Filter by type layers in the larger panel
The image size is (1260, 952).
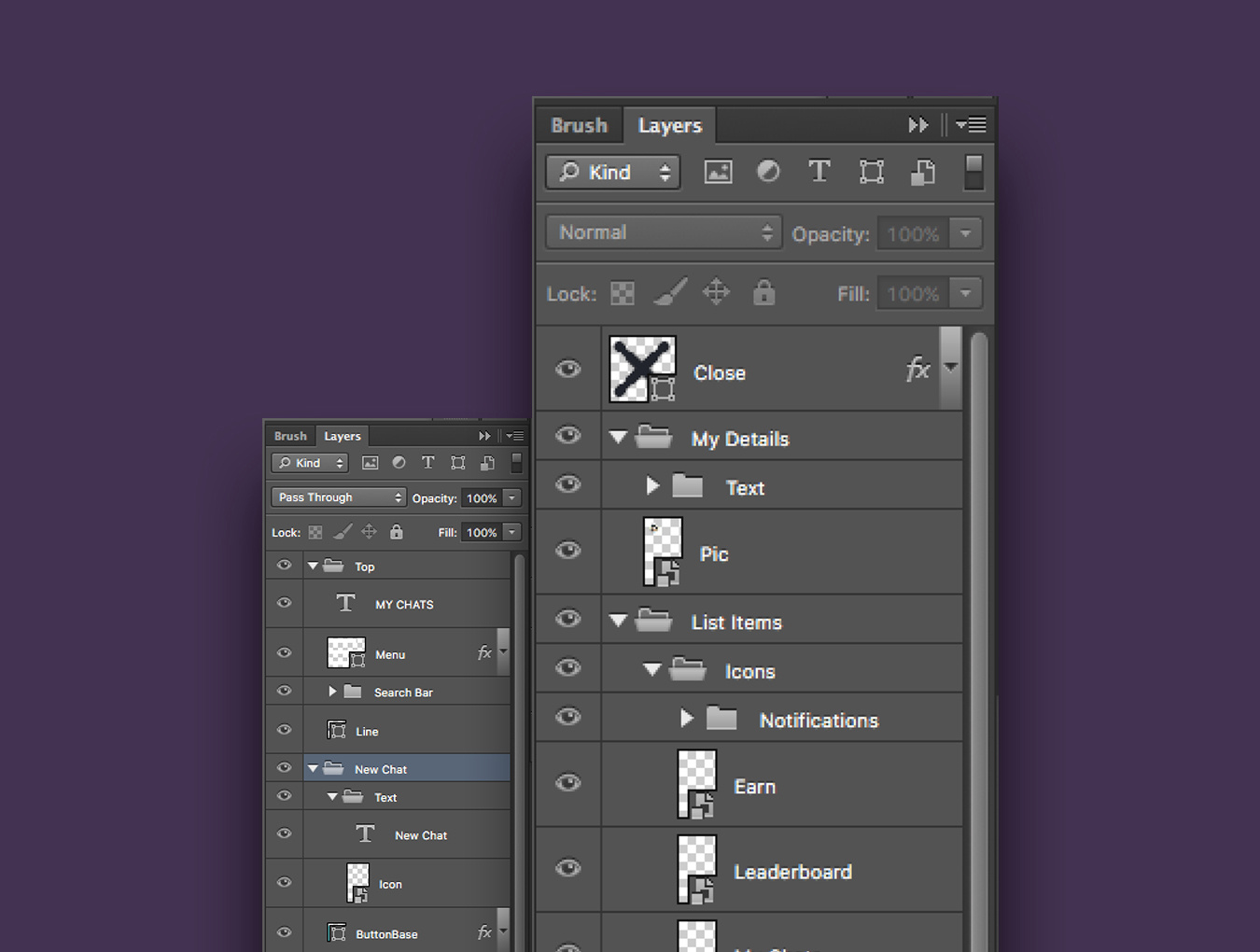(x=819, y=172)
